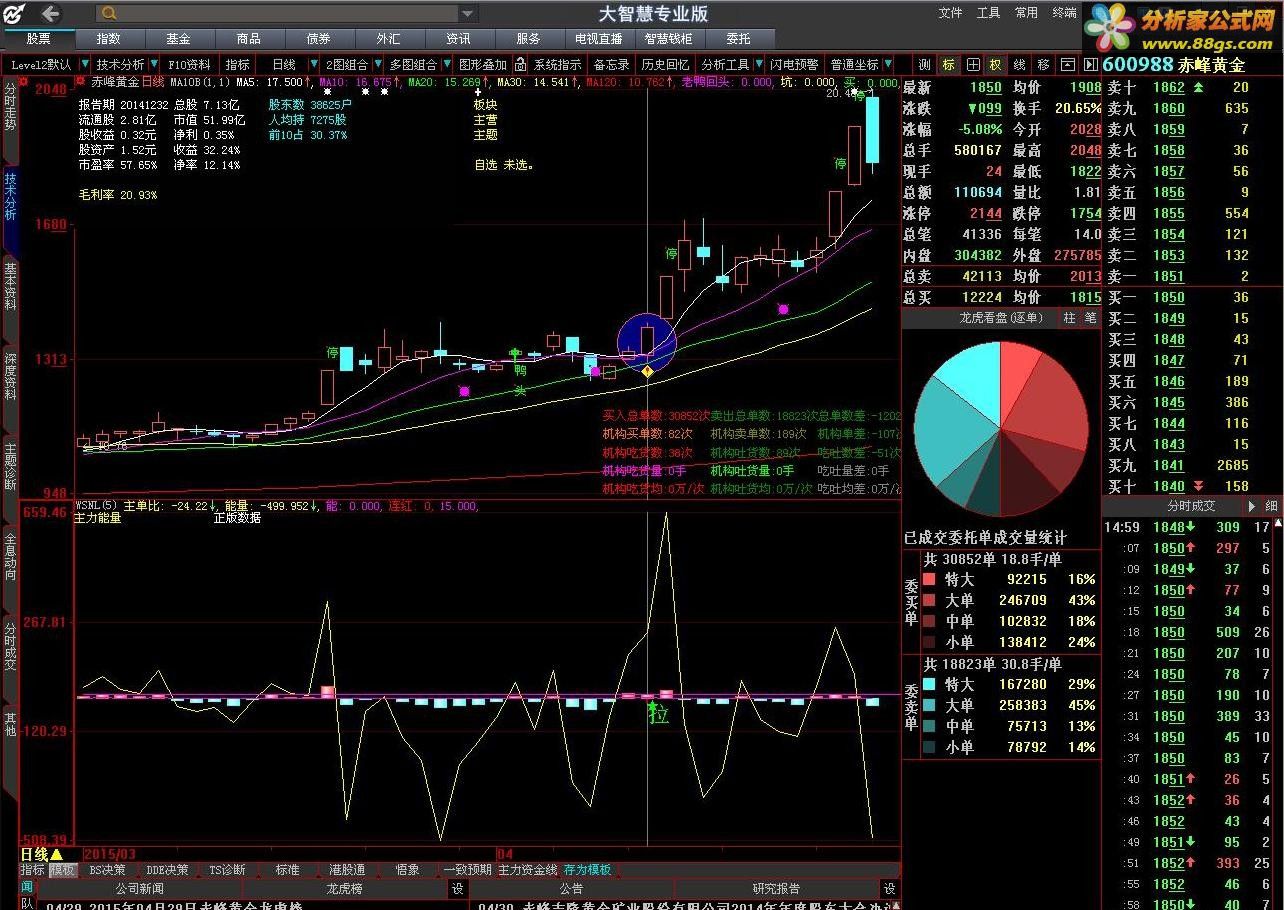Click the magnifier icon in search box

(x=110, y=13)
